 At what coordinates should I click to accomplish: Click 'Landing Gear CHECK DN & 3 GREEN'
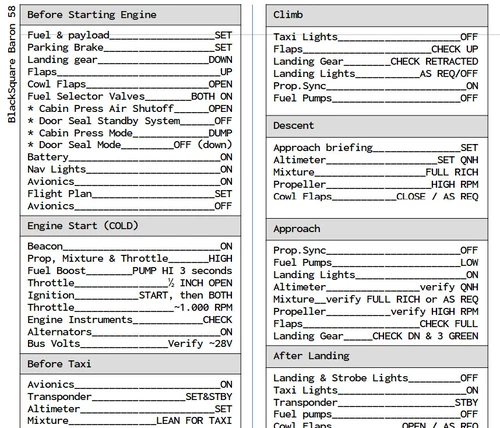click(x=376, y=336)
